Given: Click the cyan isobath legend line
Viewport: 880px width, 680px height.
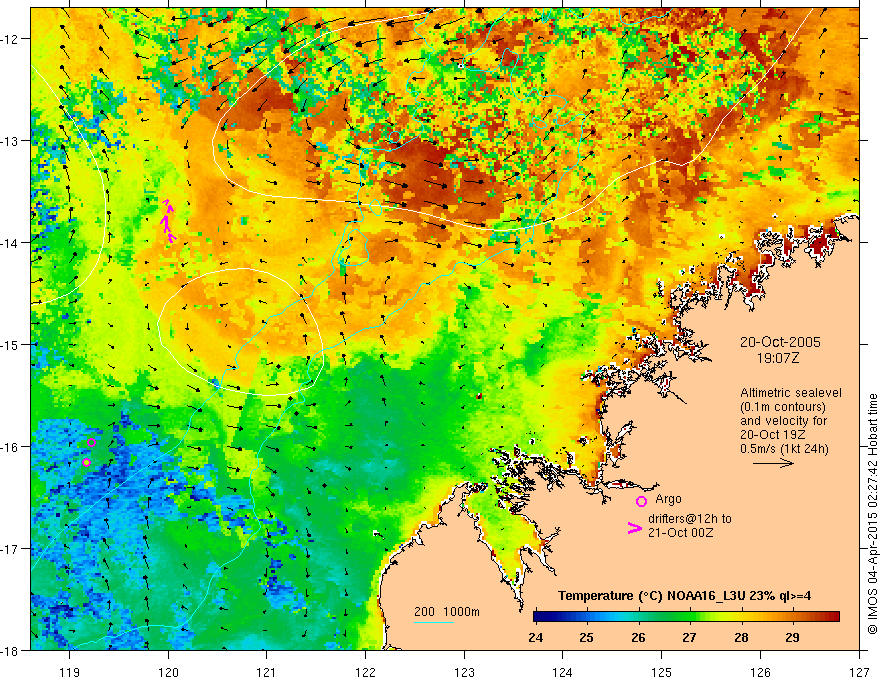Looking at the screenshot, I should point(434,622).
